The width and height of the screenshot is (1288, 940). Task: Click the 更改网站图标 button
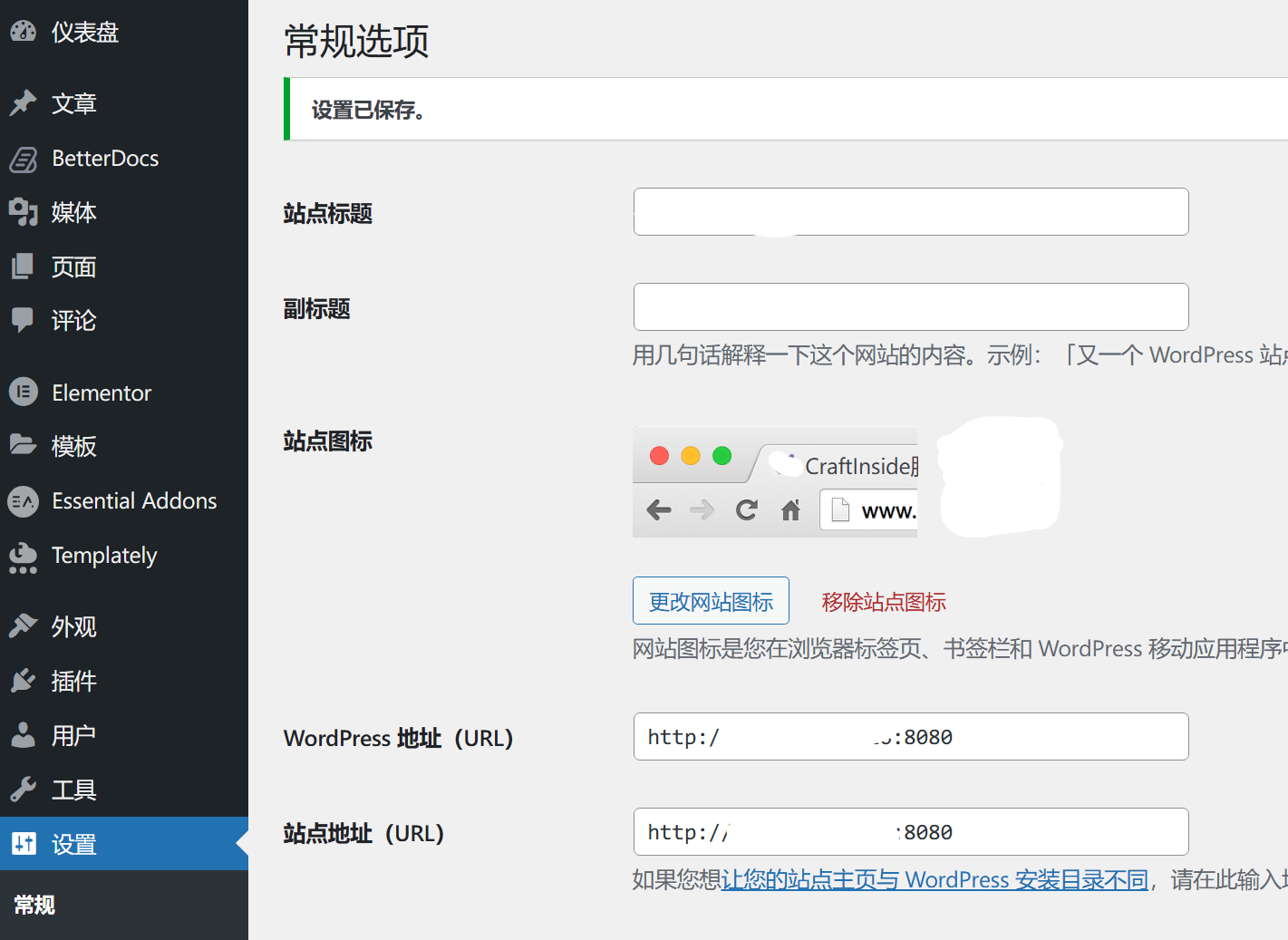[711, 601]
